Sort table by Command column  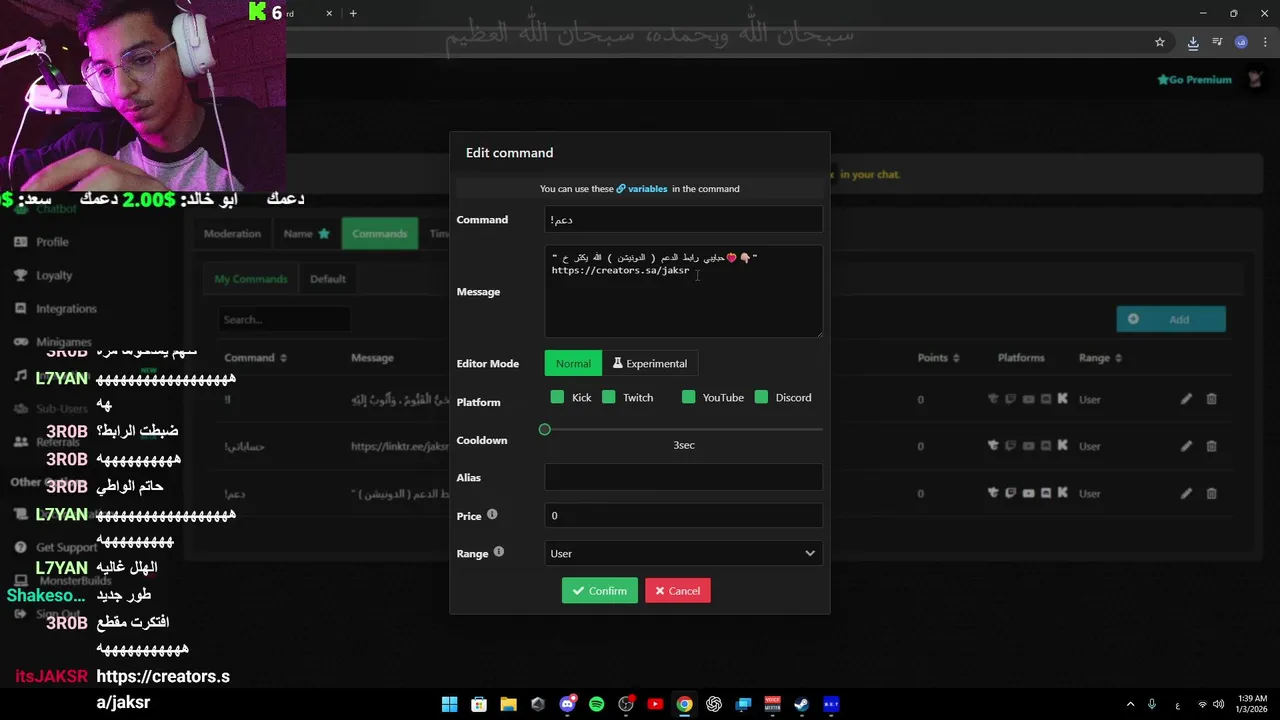click(x=255, y=358)
